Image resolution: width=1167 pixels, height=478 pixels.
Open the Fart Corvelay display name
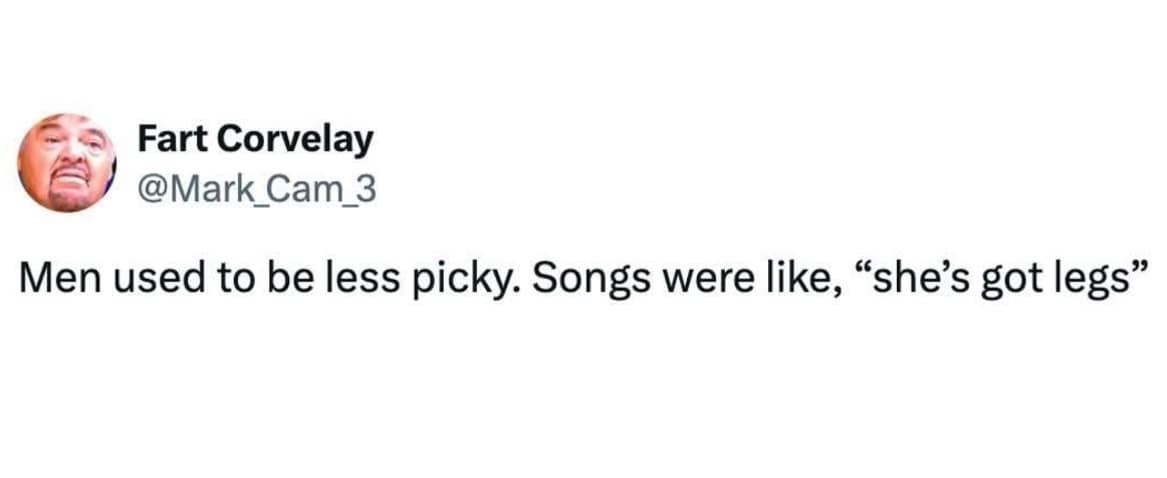(254, 140)
